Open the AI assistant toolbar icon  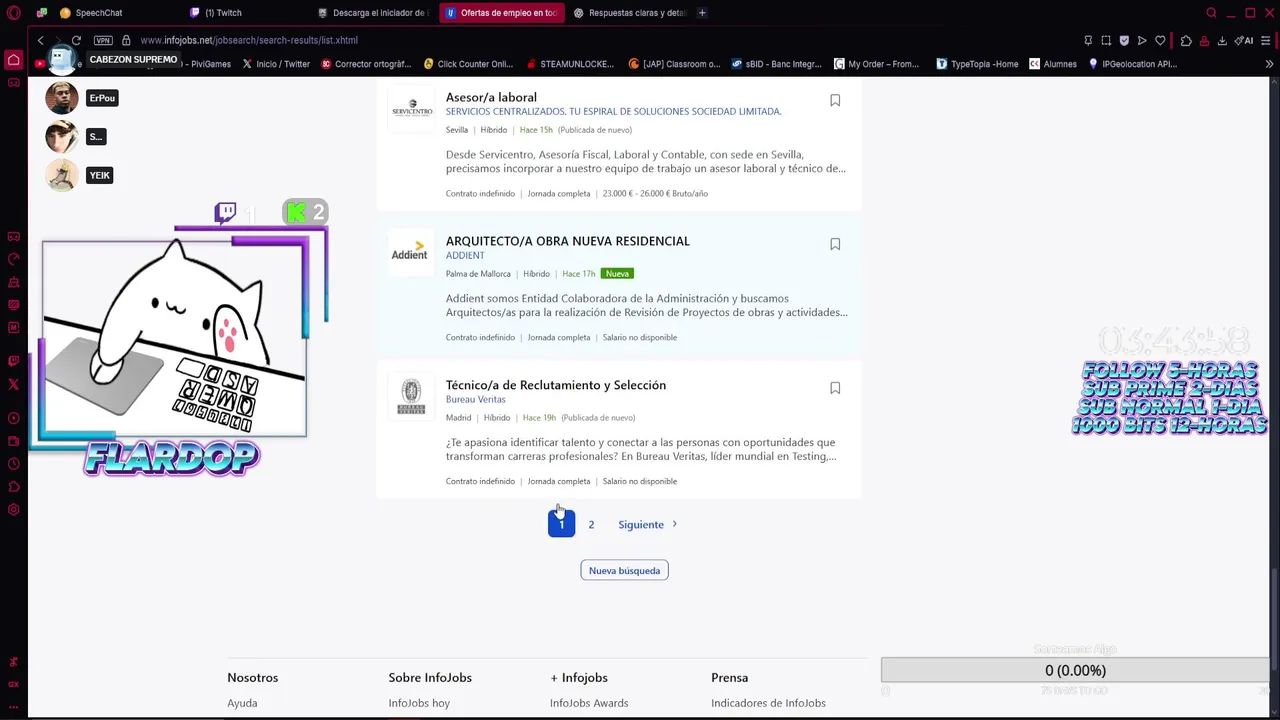[1245, 40]
